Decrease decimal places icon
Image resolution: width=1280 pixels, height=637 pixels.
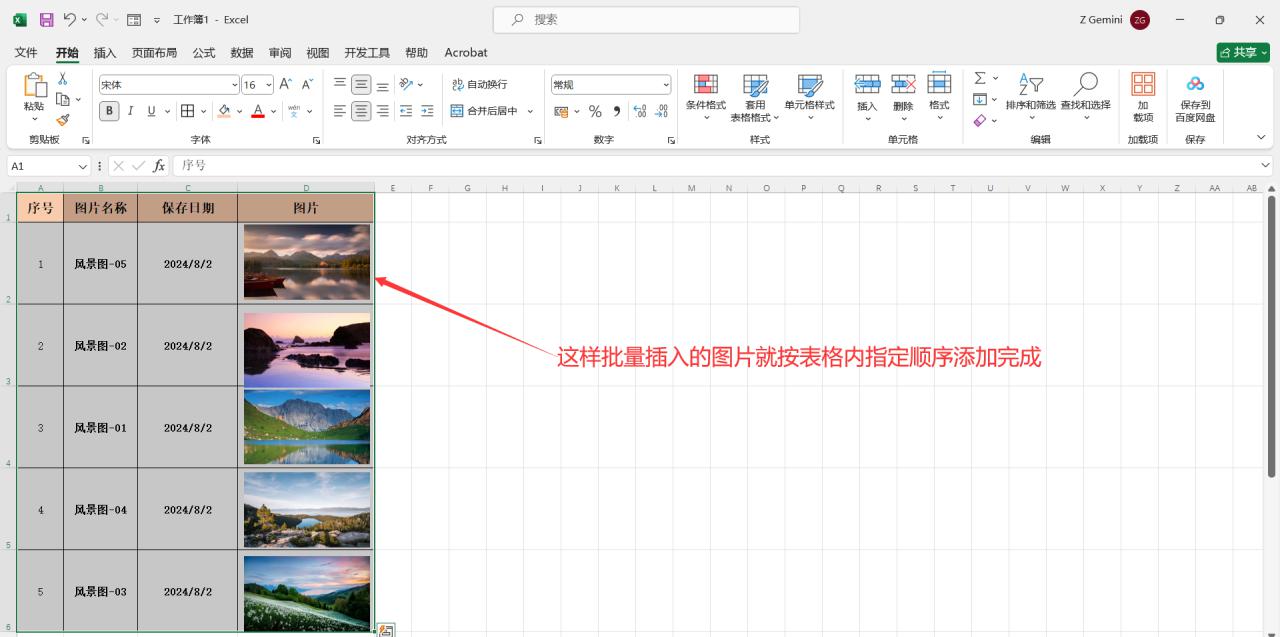coord(661,111)
